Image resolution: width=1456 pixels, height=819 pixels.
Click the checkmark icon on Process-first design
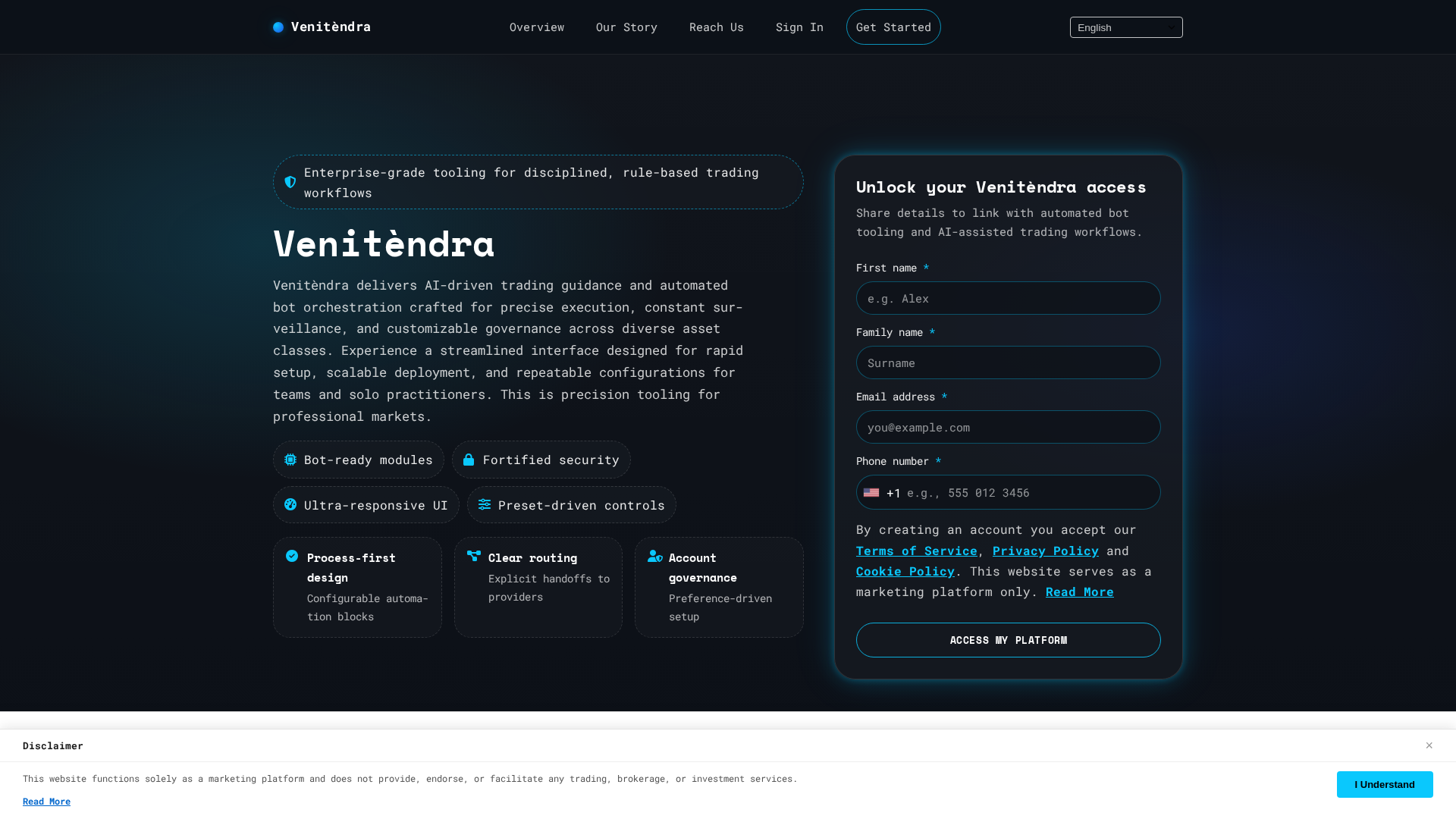pos(292,556)
